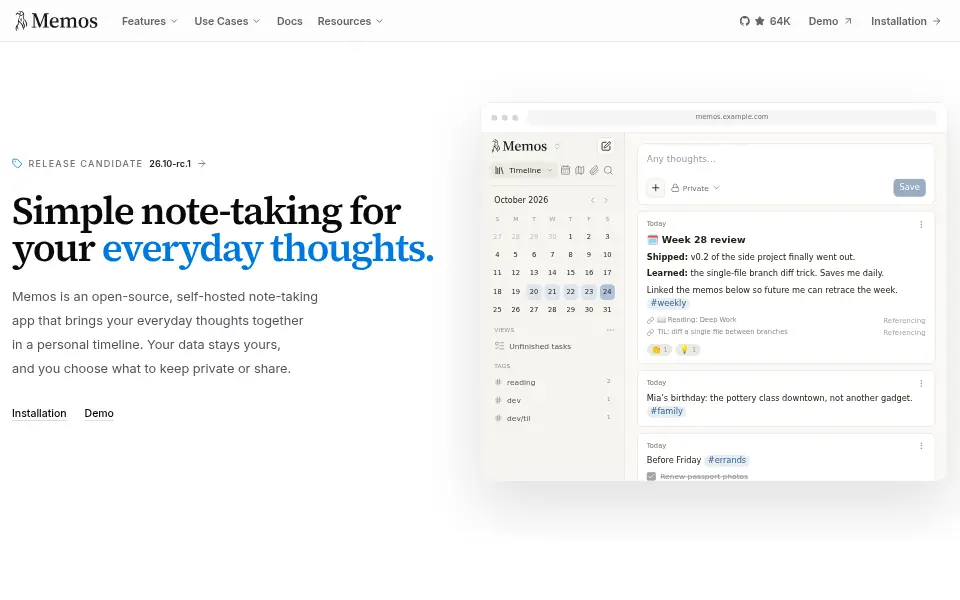Open options menu on Week 28 review

(x=921, y=225)
